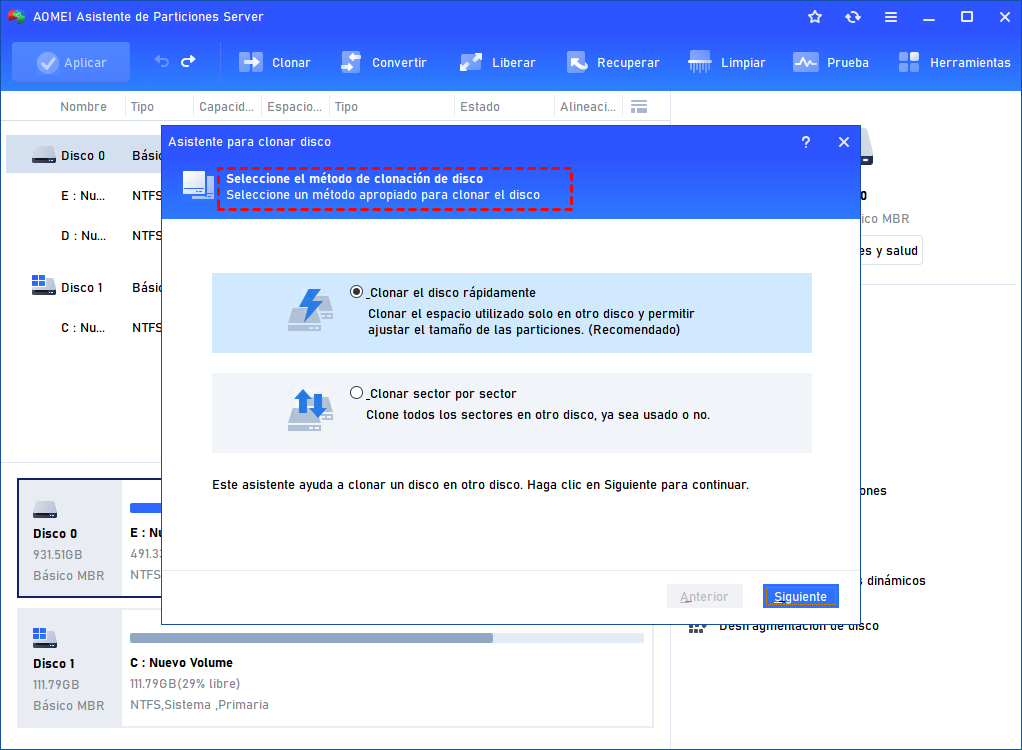1022x750 pixels.
Task: Maximize the AOMEI window
Action: (967, 17)
